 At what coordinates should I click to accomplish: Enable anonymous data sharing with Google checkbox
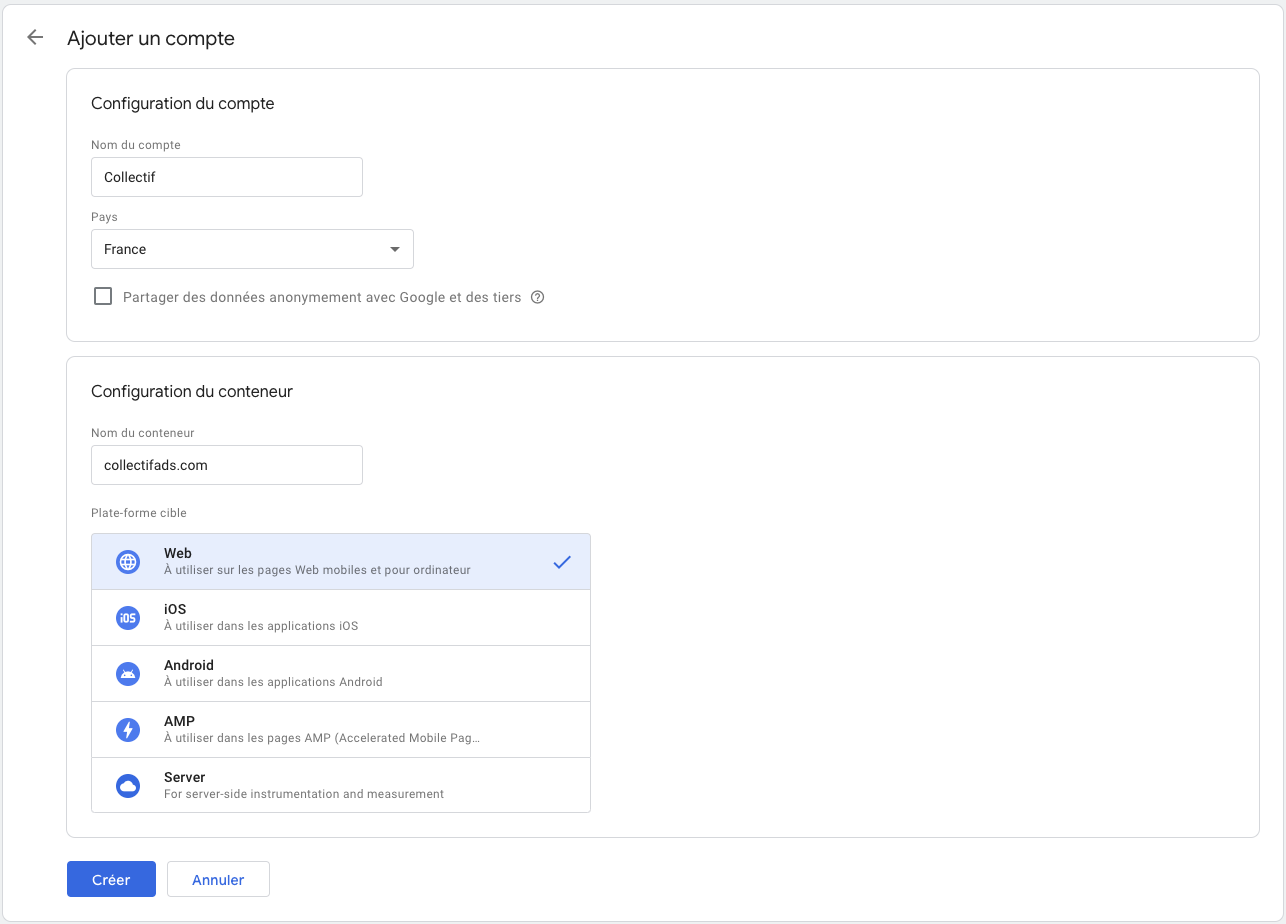click(x=102, y=296)
